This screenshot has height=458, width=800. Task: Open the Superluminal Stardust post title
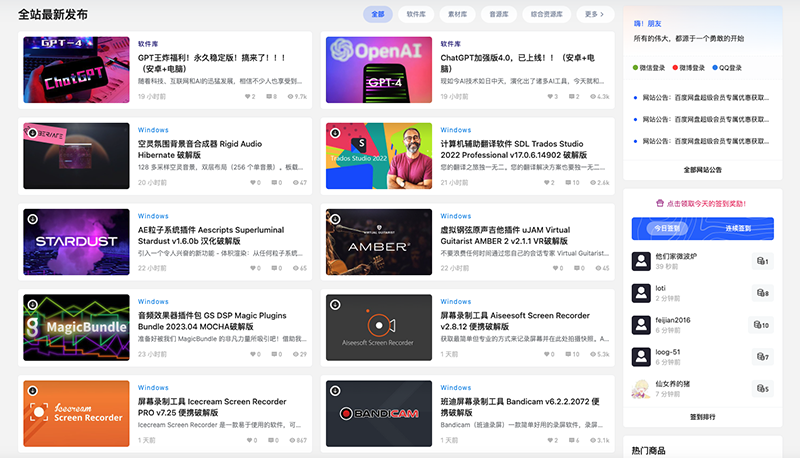211,236
